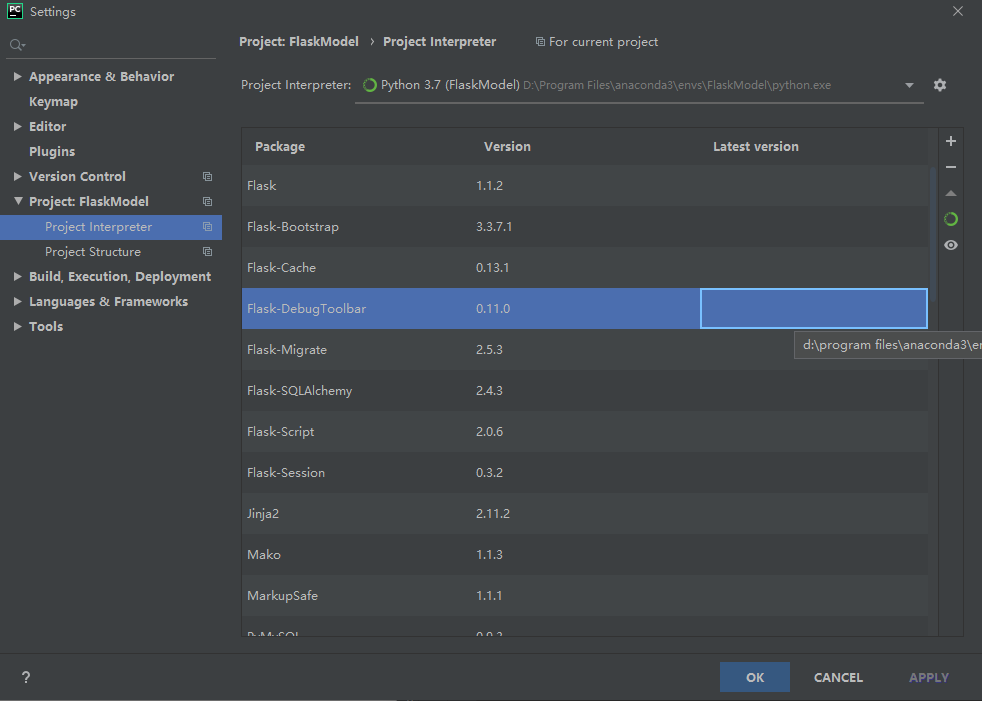The height and width of the screenshot is (701, 982).
Task: Click the help question mark icon
Action: pyautogui.click(x=26, y=677)
